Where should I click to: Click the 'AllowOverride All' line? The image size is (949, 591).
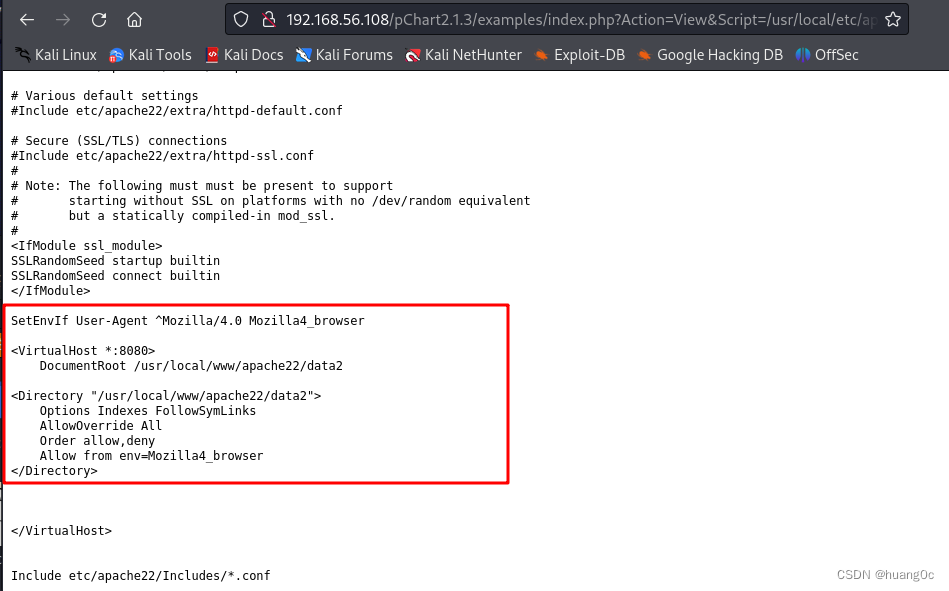coord(100,426)
